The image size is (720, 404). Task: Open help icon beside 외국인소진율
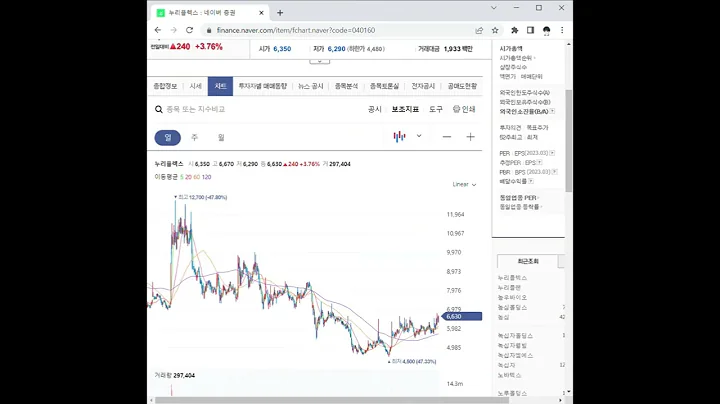click(552, 112)
